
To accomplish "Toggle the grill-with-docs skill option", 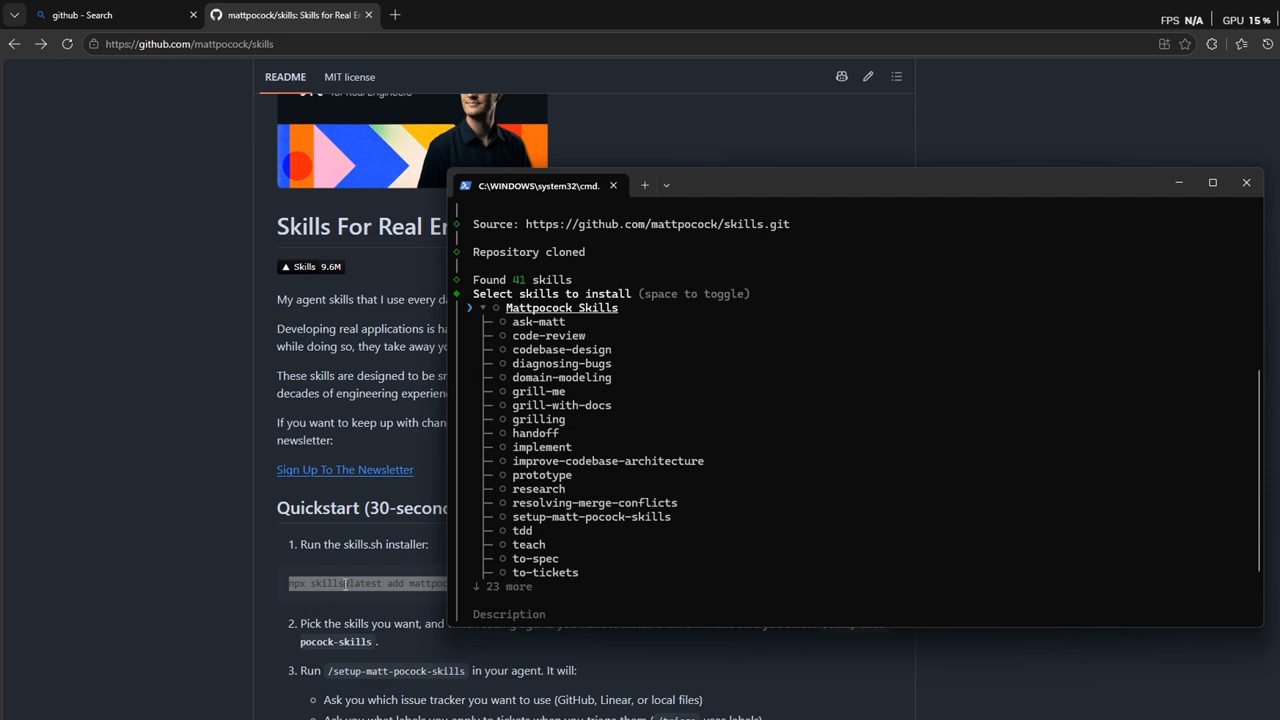I will [503, 406].
